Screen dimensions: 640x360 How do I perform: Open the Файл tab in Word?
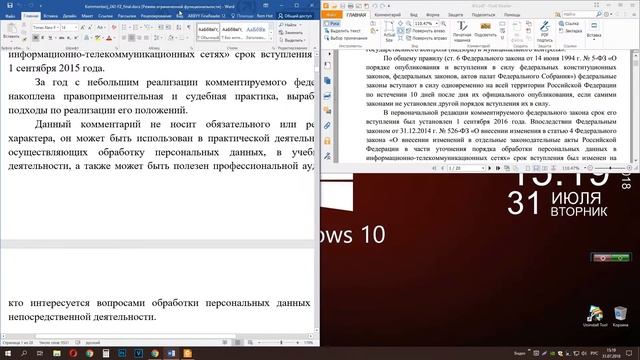pyautogui.click(x=10, y=16)
